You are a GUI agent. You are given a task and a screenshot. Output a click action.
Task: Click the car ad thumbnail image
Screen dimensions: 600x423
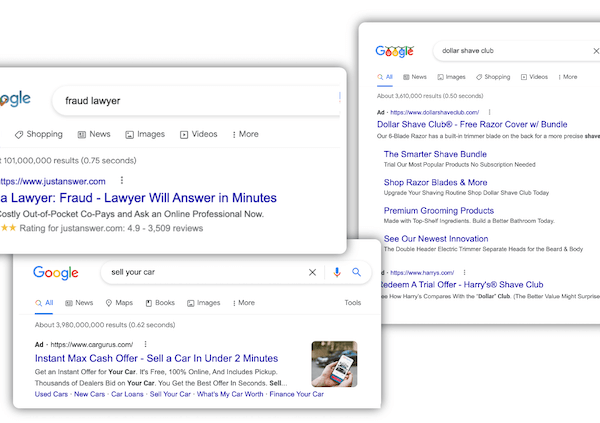click(334, 364)
